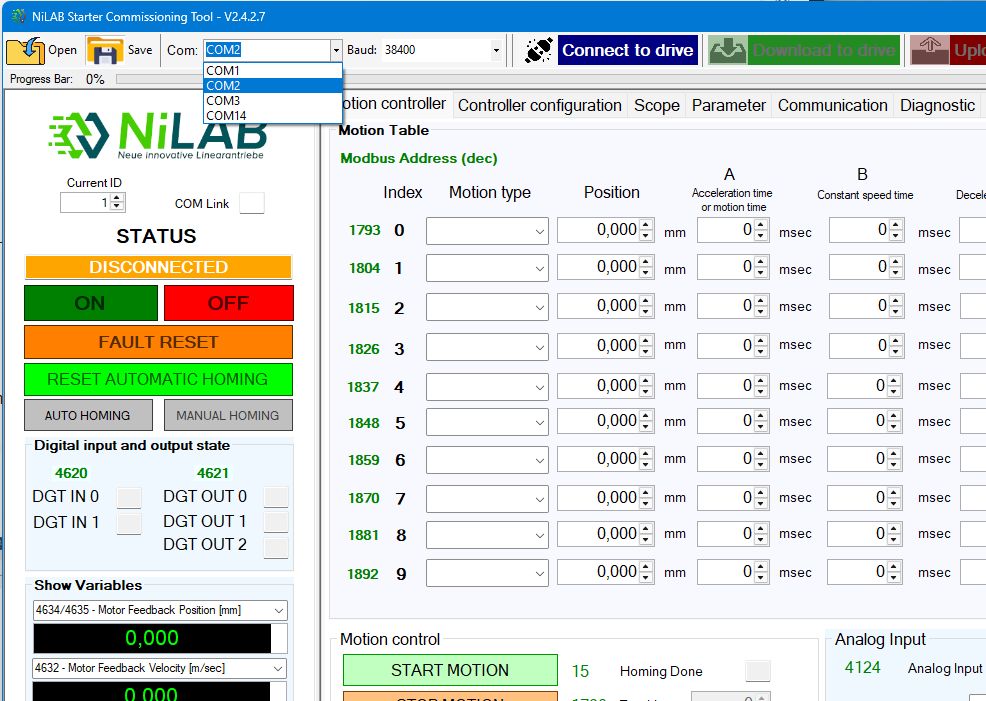Screen dimensions: 986x701
Task: Toggle the DGT OUT 0 indicator
Action: pyautogui.click(x=276, y=497)
